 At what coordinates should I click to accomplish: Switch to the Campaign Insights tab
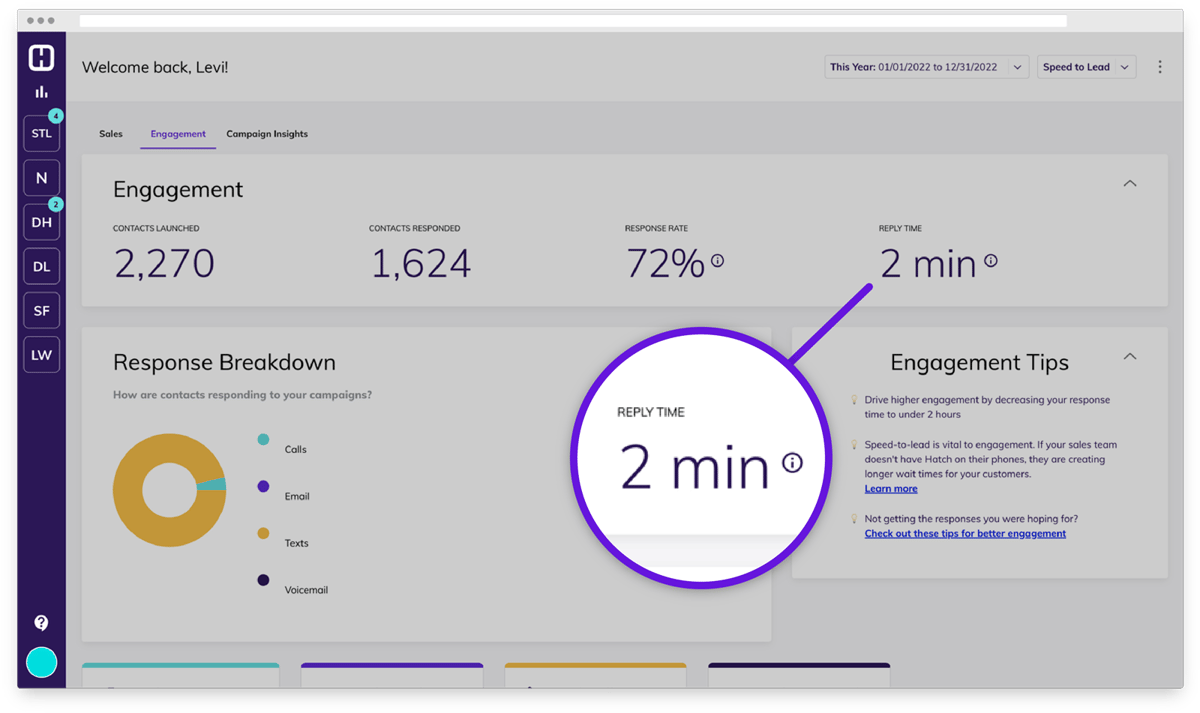pyautogui.click(x=267, y=134)
